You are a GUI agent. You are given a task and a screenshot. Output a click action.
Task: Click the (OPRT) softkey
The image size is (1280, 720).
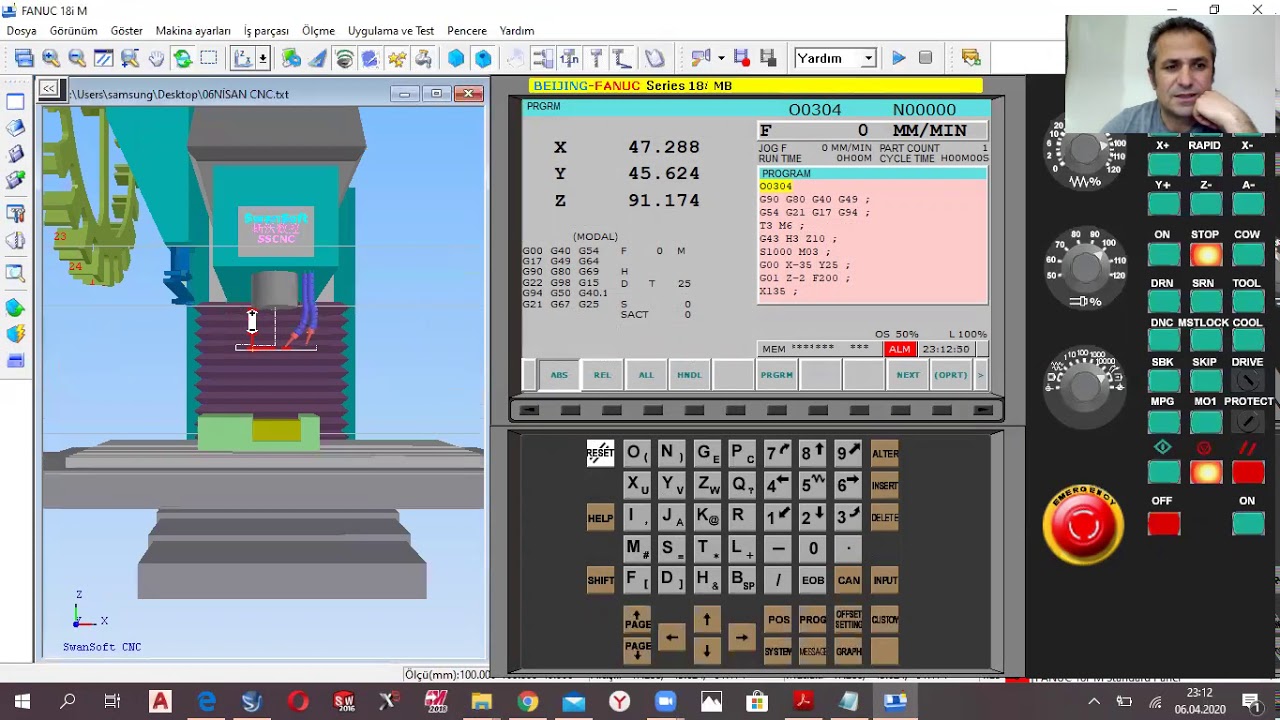[950, 375]
